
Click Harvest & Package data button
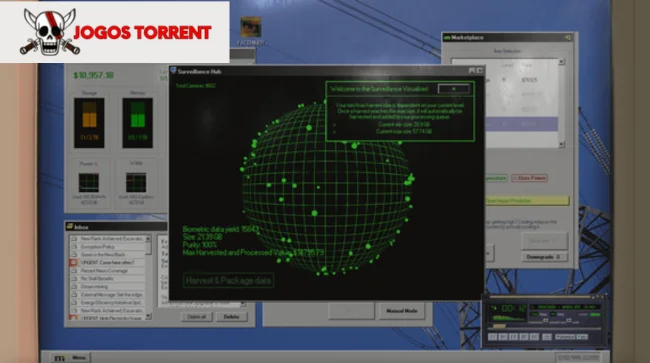pos(228,281)
